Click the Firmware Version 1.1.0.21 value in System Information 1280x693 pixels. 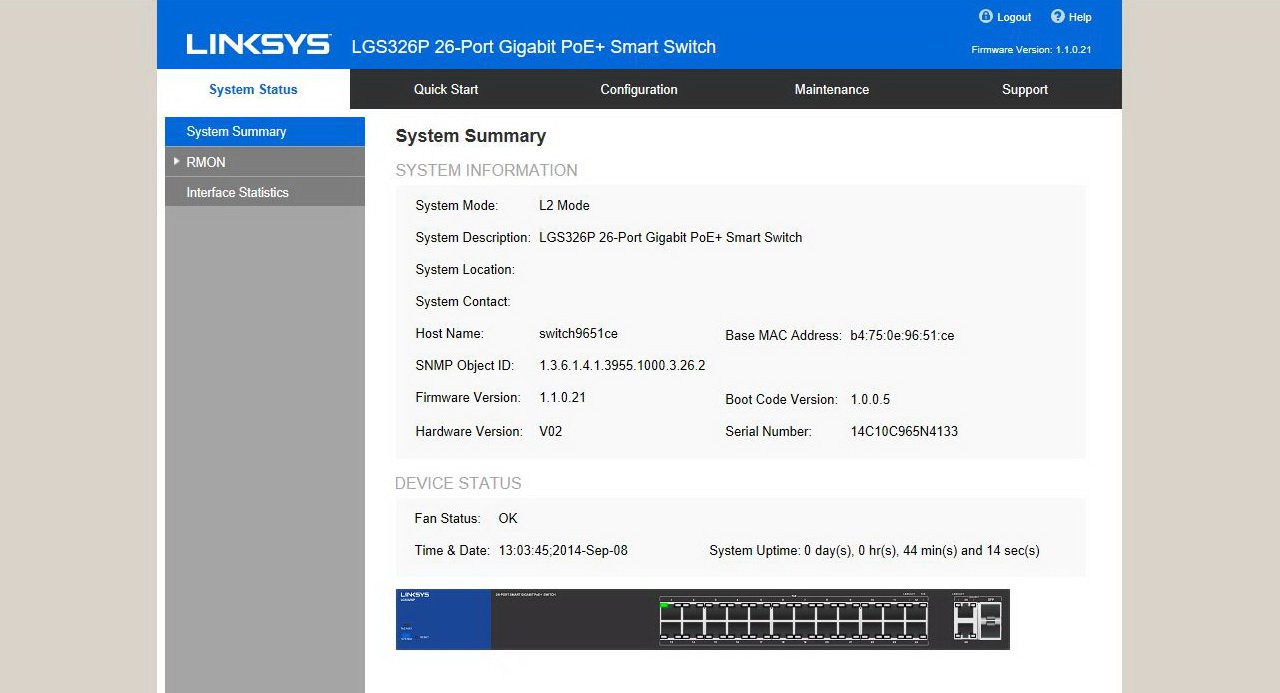point(562,397)
